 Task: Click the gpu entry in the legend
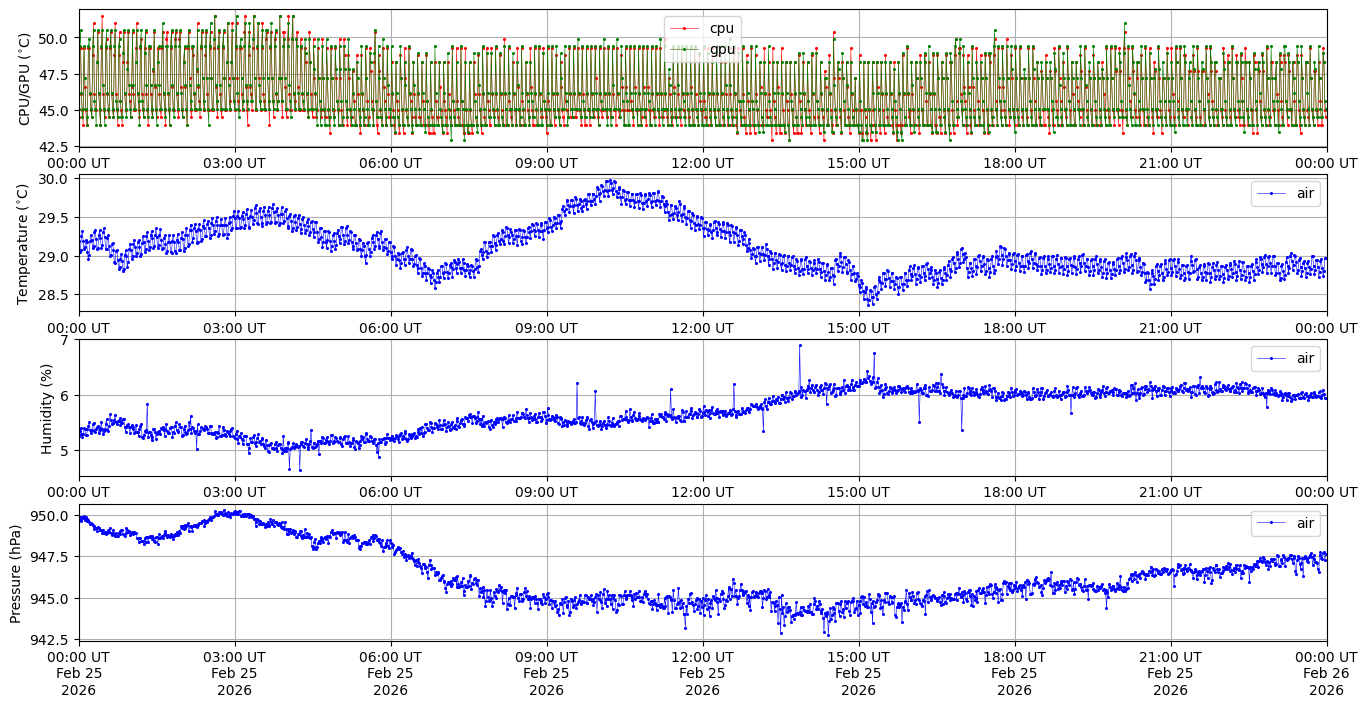tap(721, 49)
